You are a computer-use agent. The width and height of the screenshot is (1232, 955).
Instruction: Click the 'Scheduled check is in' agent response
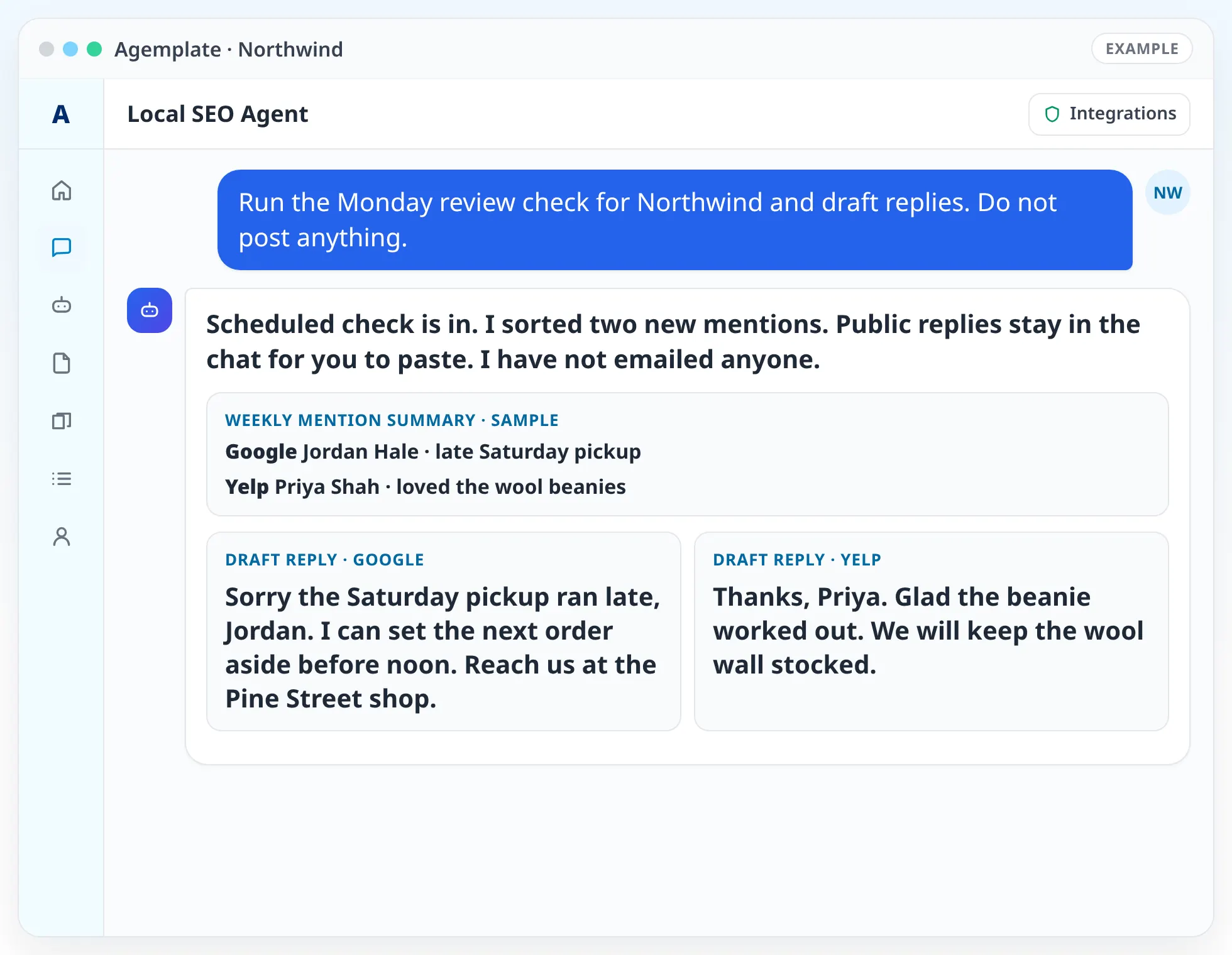pyautogui.click(x=673, y=342)
